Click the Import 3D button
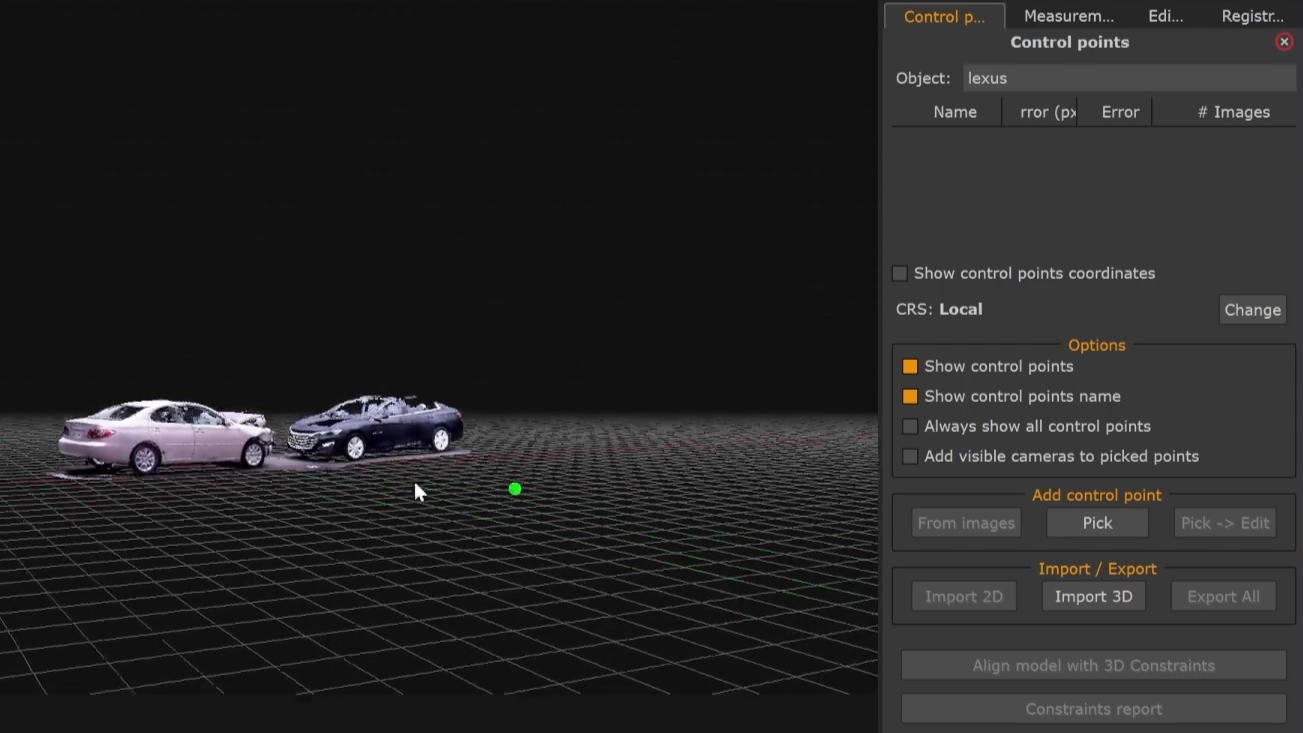Viewport: 1303px width, 733px height. [x=1093, y=595]
